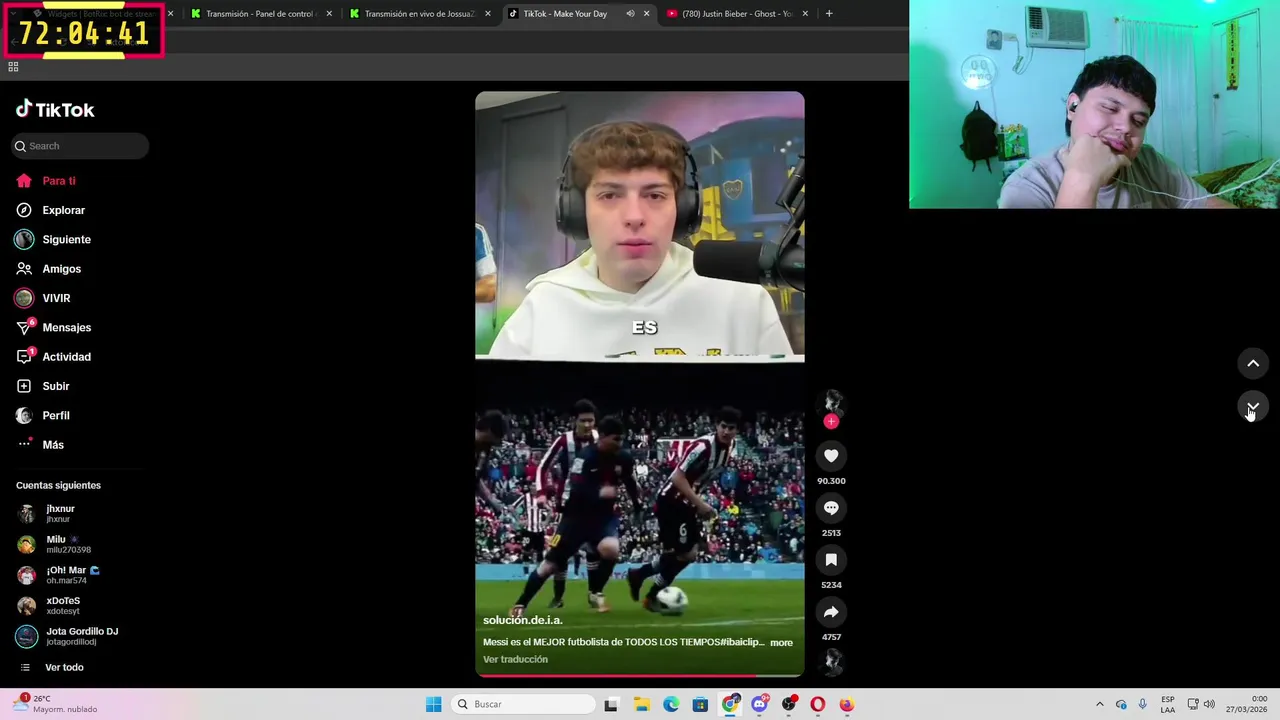
Task: Switch to Transmisión en vivo de Jossua tab
Action: coord(418,14)
